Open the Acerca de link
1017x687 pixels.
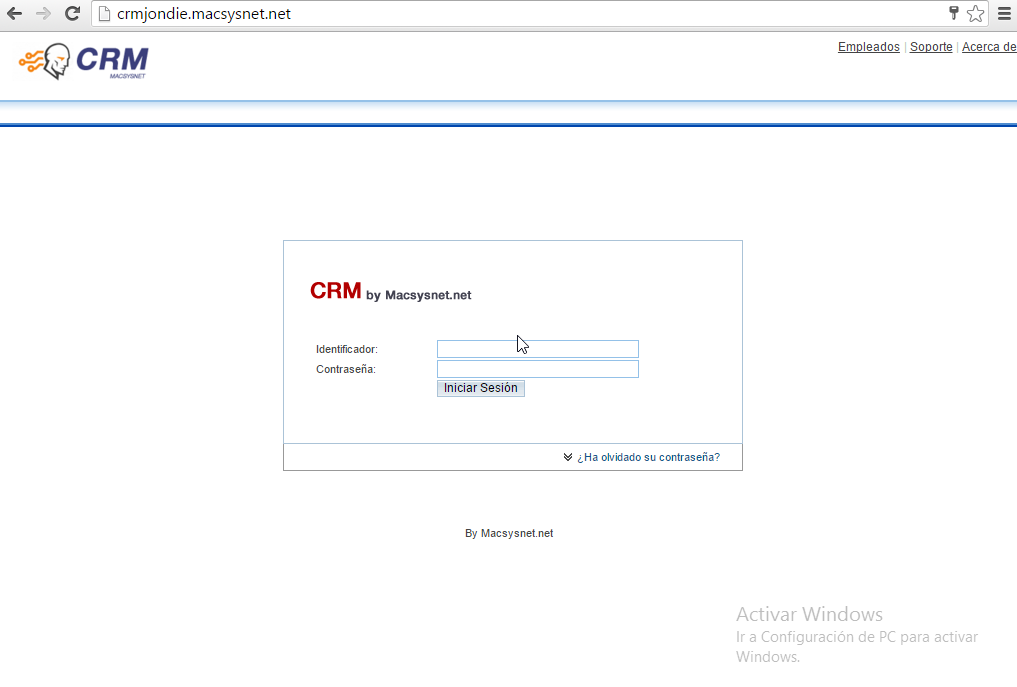[x=988, y=47]
